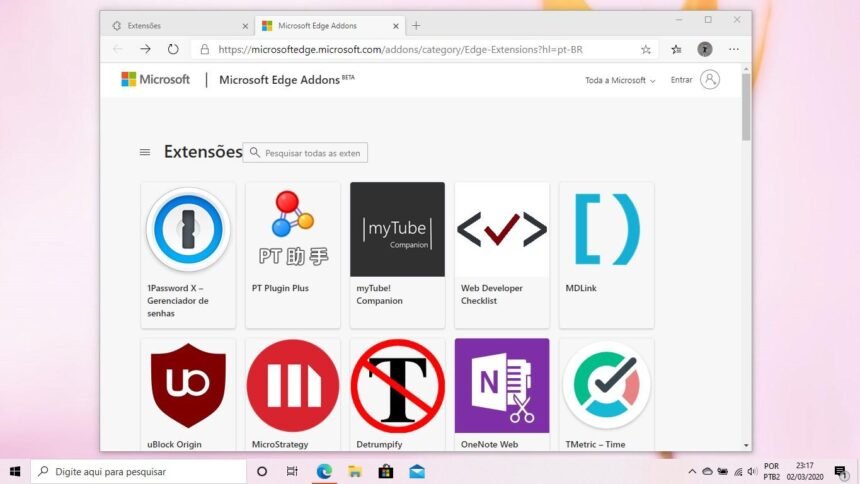
Task: Click the scrollbar up arrow
Action: (746, 69)
